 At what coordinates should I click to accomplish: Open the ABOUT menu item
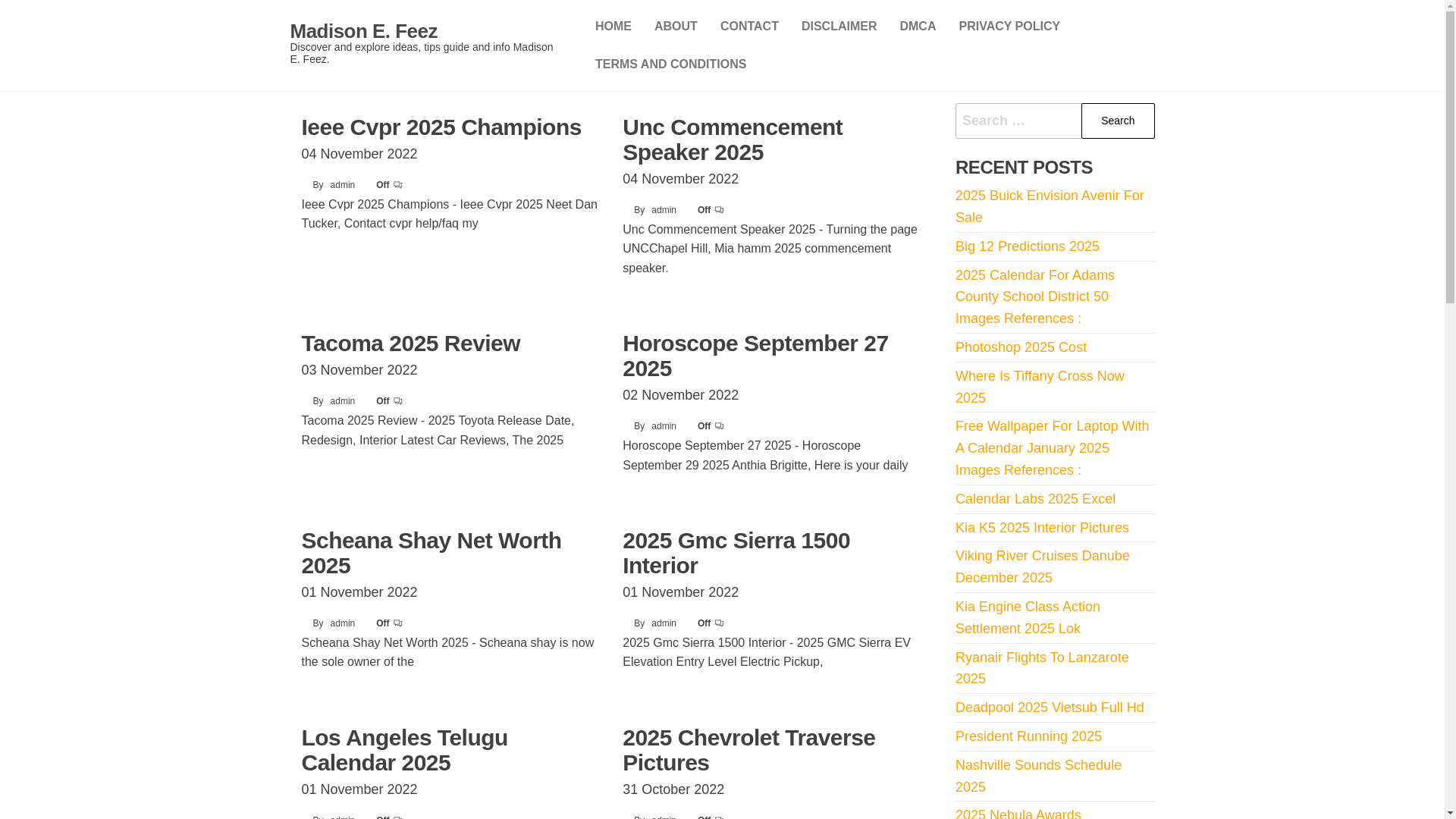click(676, 27)
